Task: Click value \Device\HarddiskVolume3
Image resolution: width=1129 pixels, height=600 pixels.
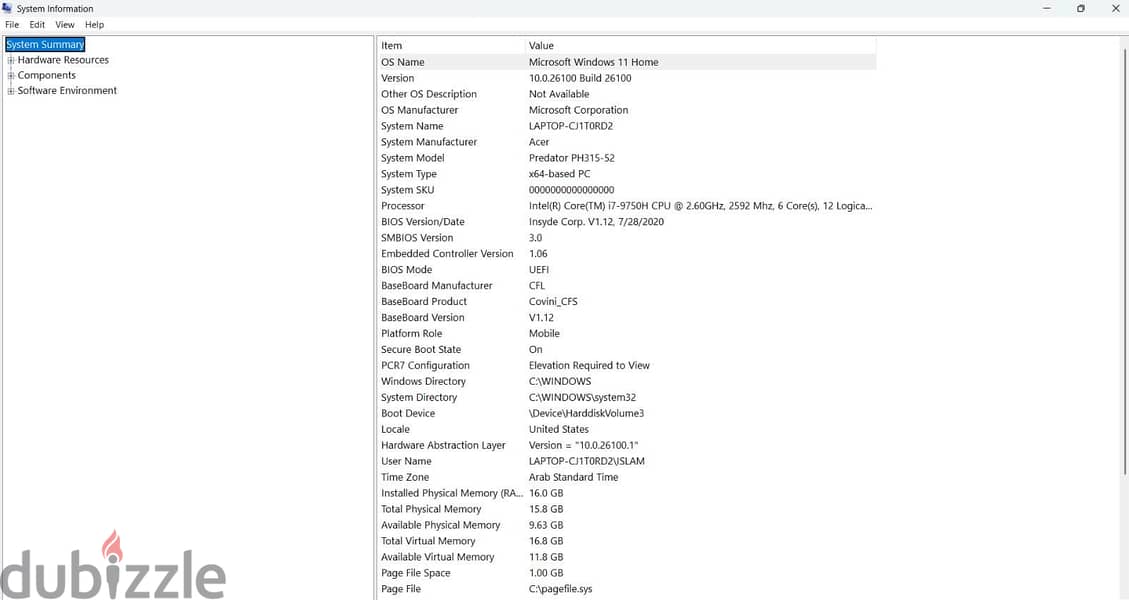Action: tap(586, 413)
